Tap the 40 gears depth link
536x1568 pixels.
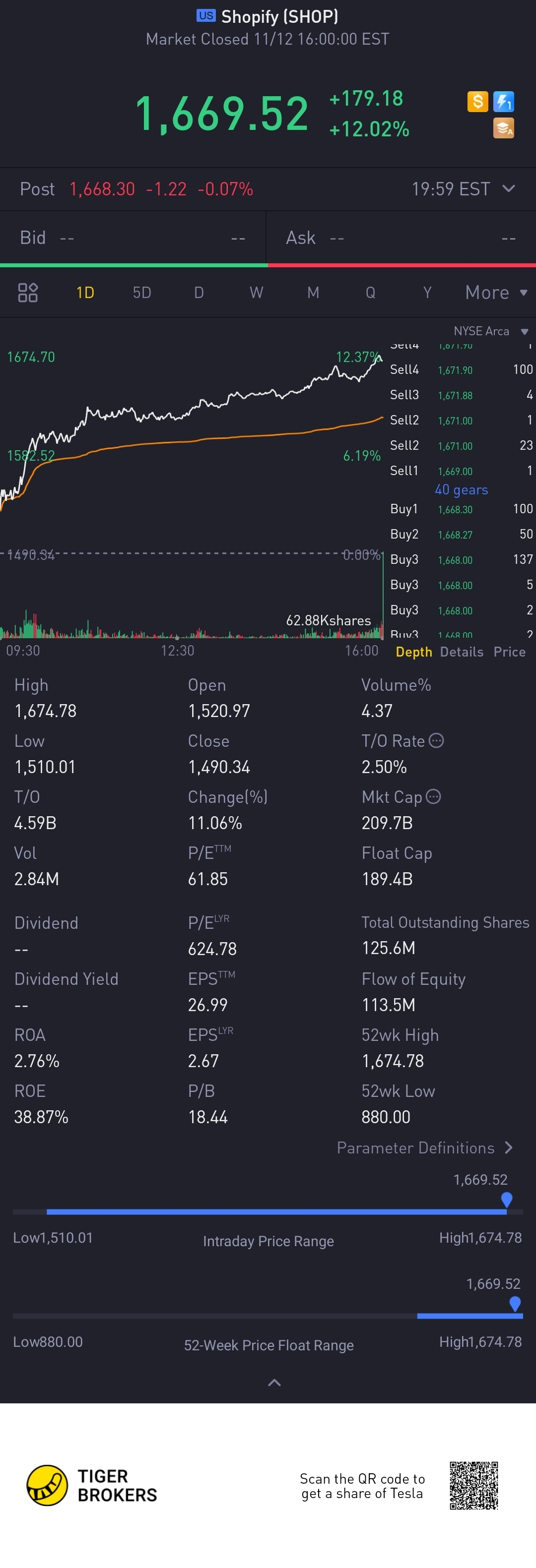coord(461,490)
